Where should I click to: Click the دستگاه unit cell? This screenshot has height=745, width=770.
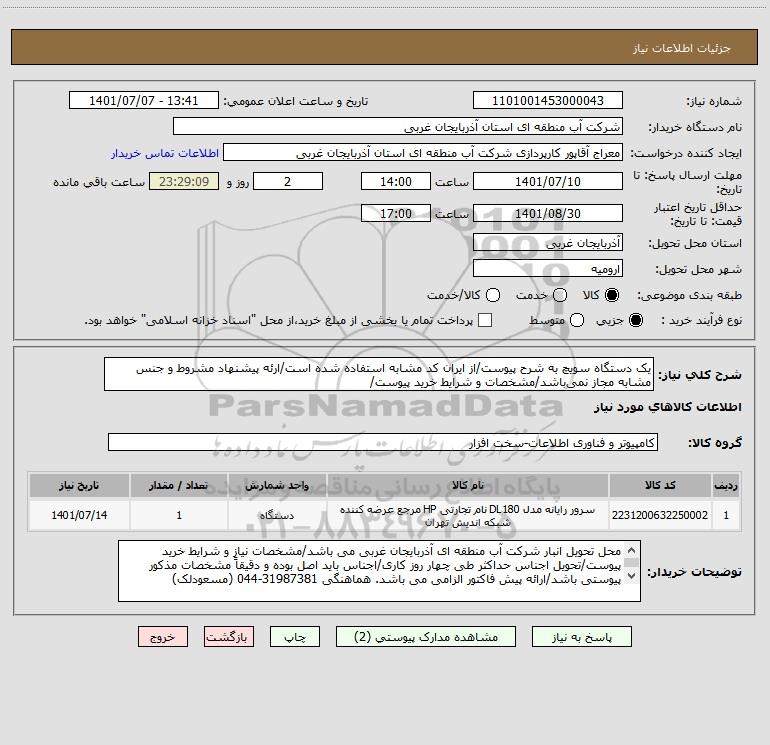[277, 515]
